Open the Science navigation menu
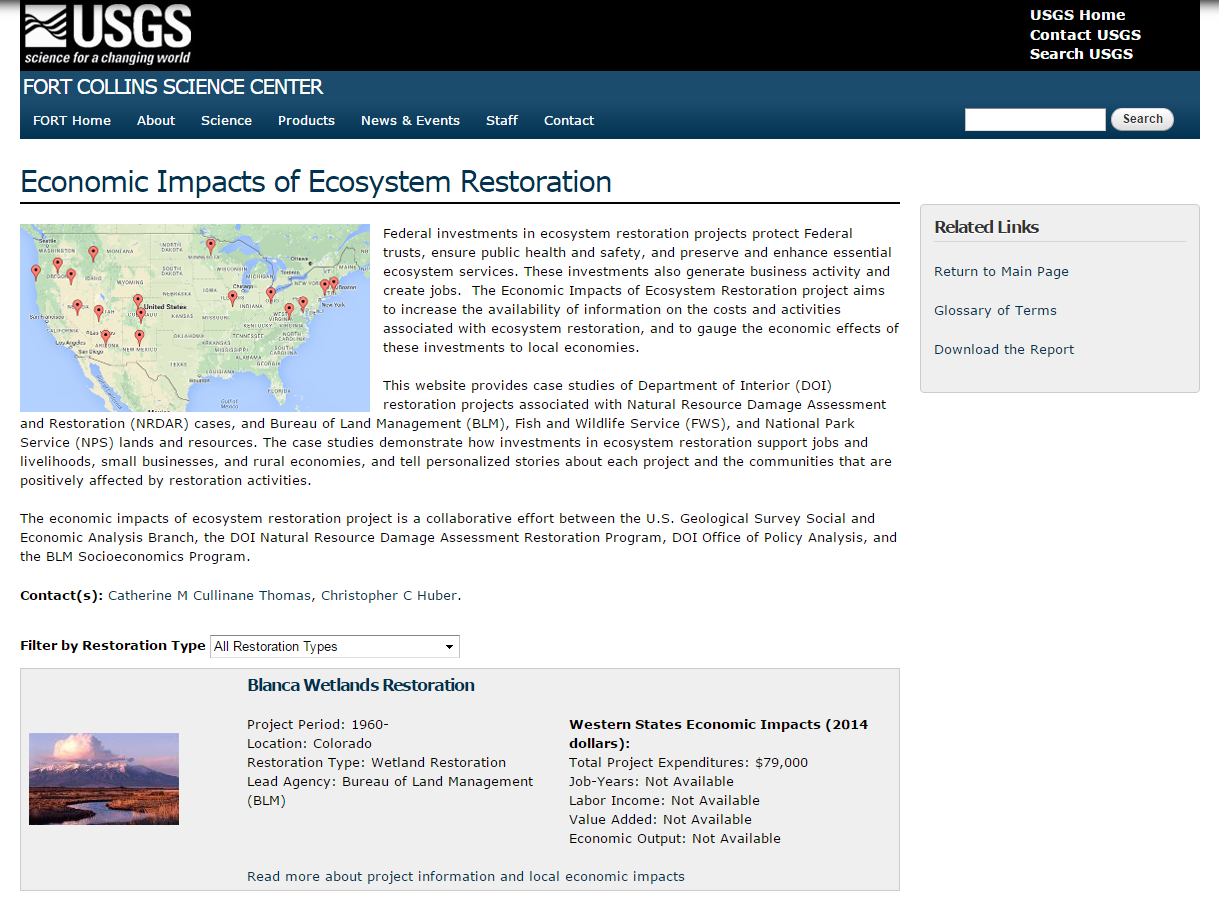Screen dimensions: 1219x908 (x=226, y=120)
